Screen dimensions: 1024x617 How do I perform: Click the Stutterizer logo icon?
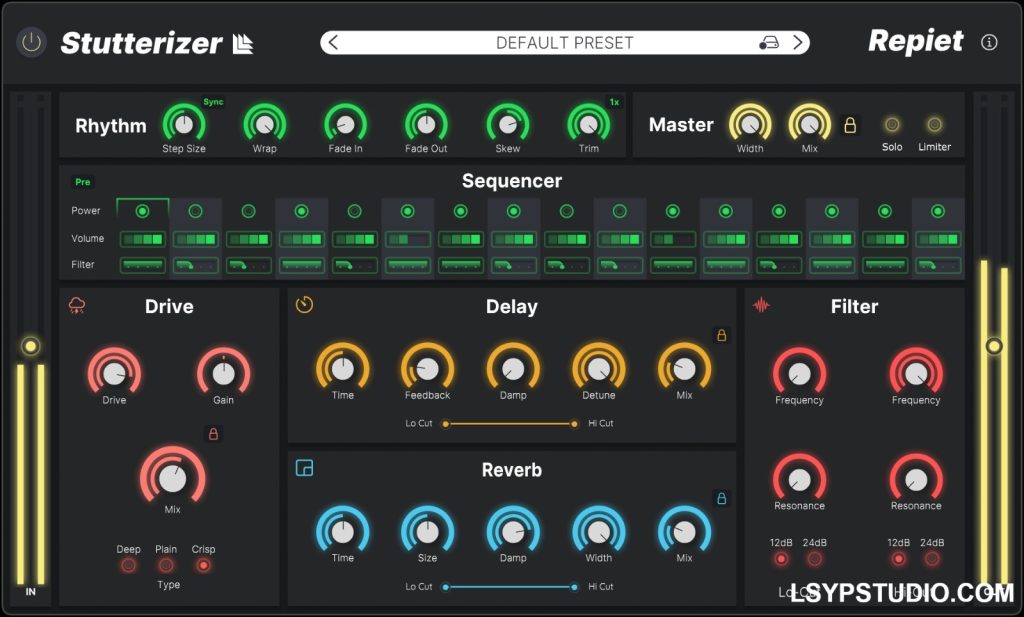point(242,44)
